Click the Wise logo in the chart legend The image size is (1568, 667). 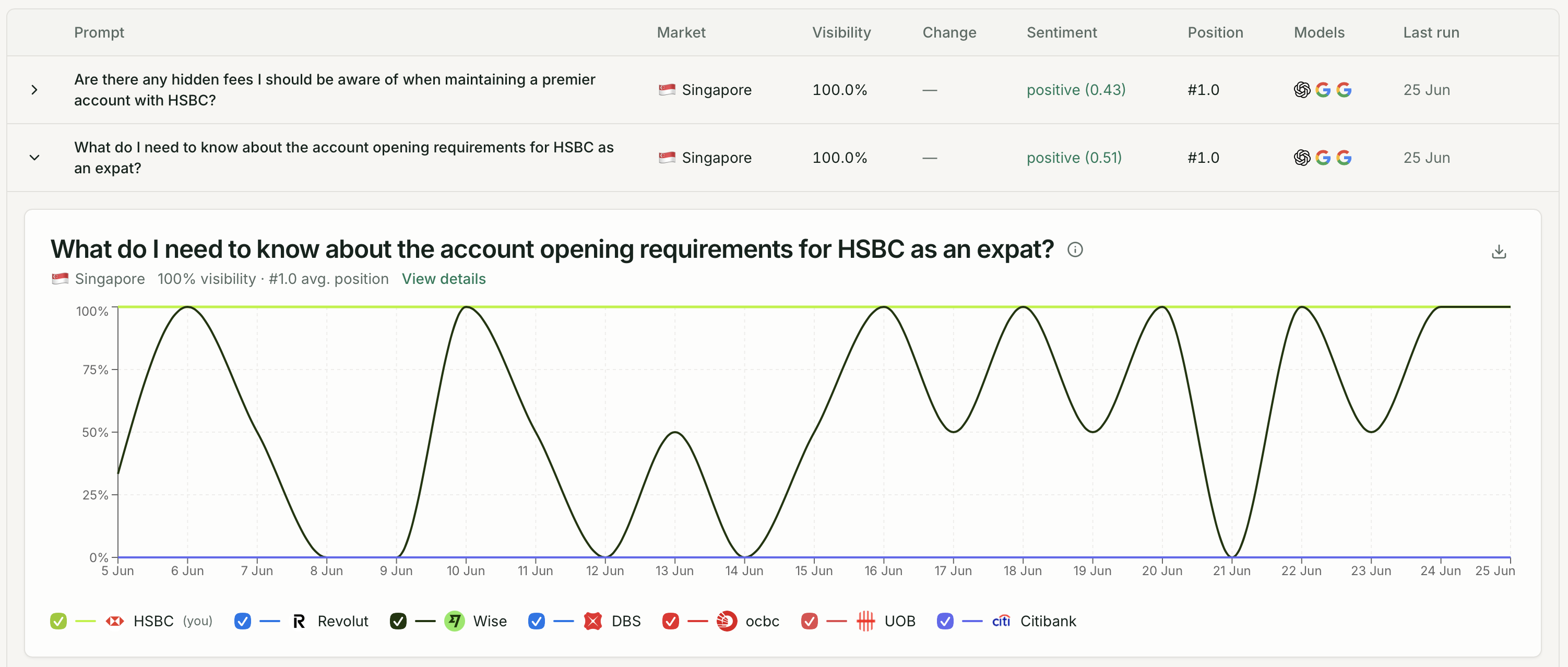[454, 621]
